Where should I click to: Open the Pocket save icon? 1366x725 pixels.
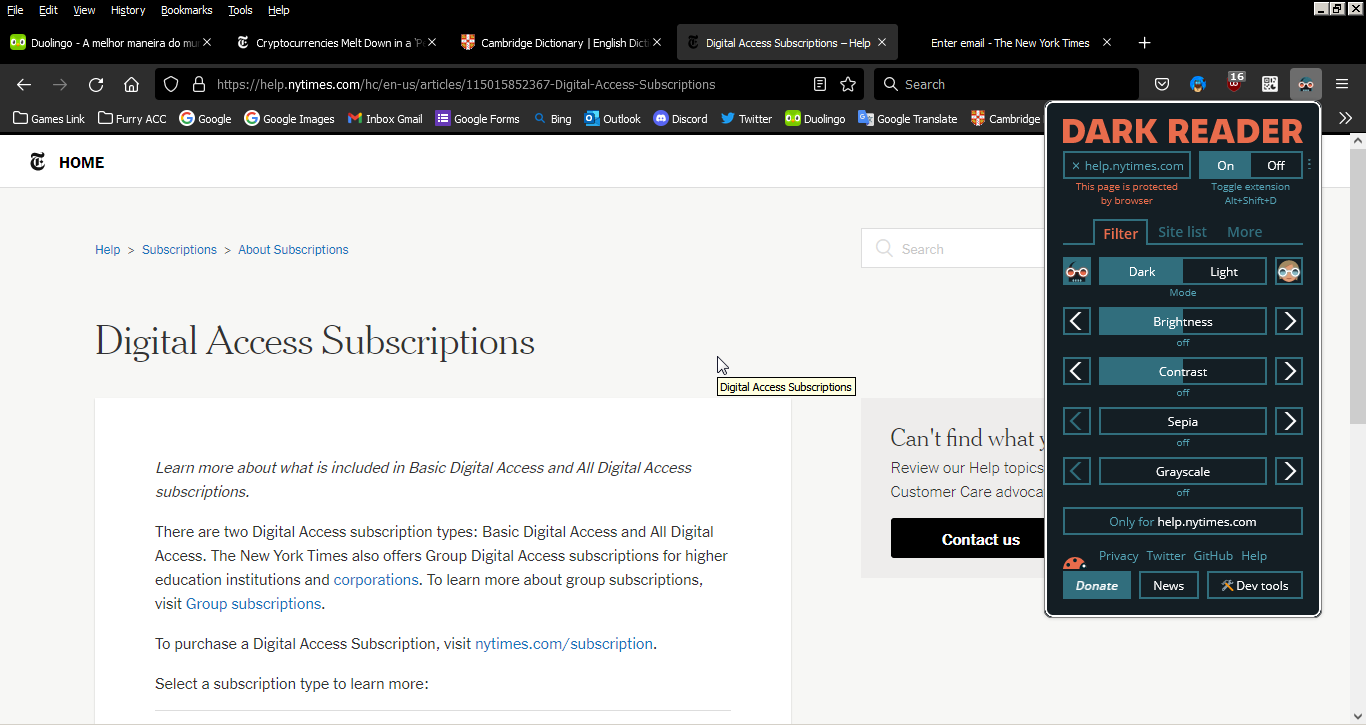click(1162, 85)
